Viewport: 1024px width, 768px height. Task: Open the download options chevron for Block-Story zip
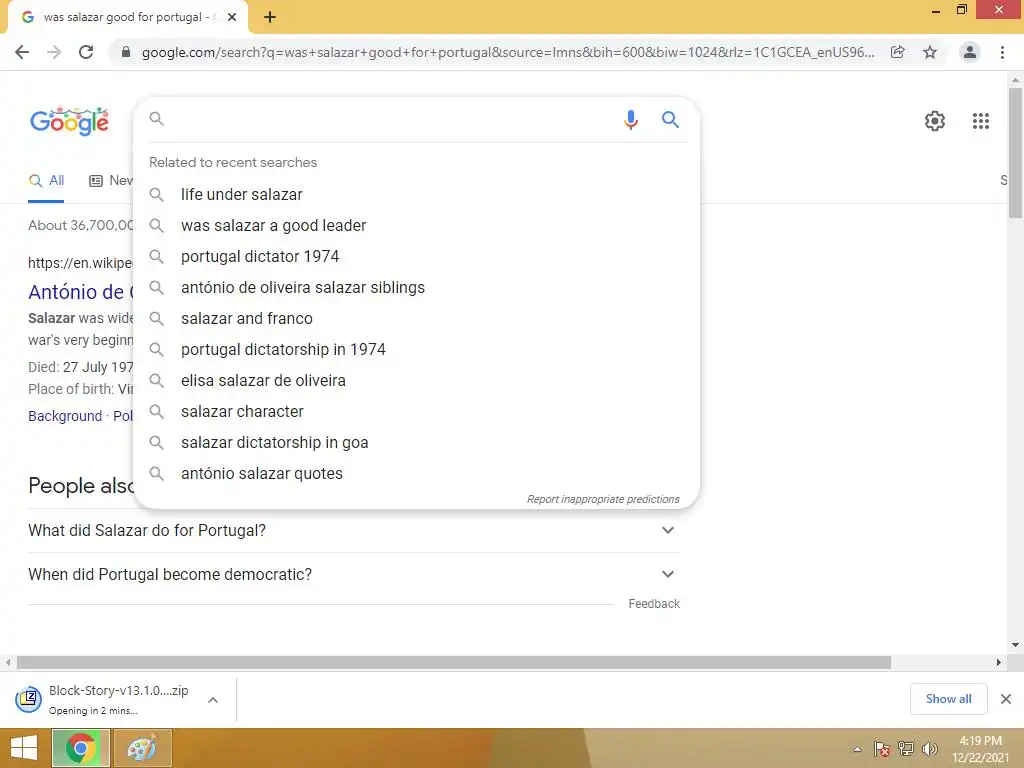point(213,700)
